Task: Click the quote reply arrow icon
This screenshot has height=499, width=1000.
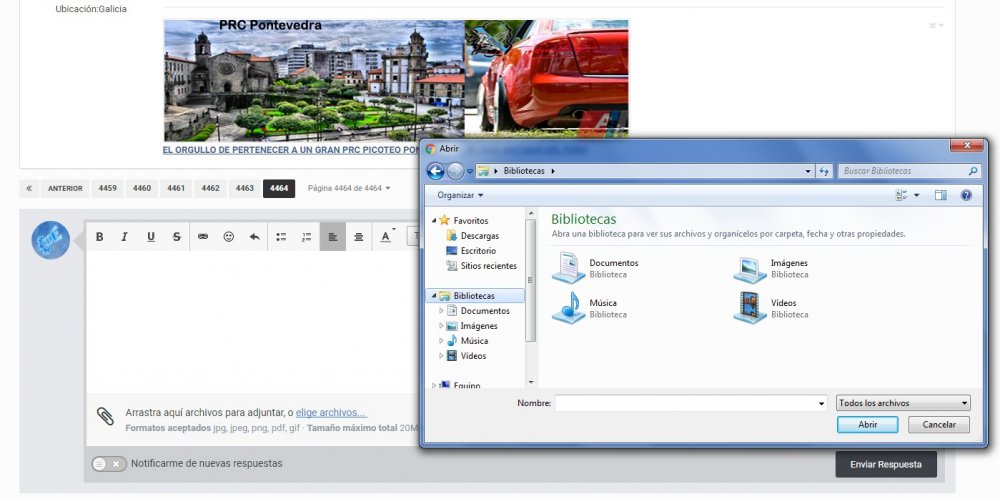Action: (x=254, y=237)
